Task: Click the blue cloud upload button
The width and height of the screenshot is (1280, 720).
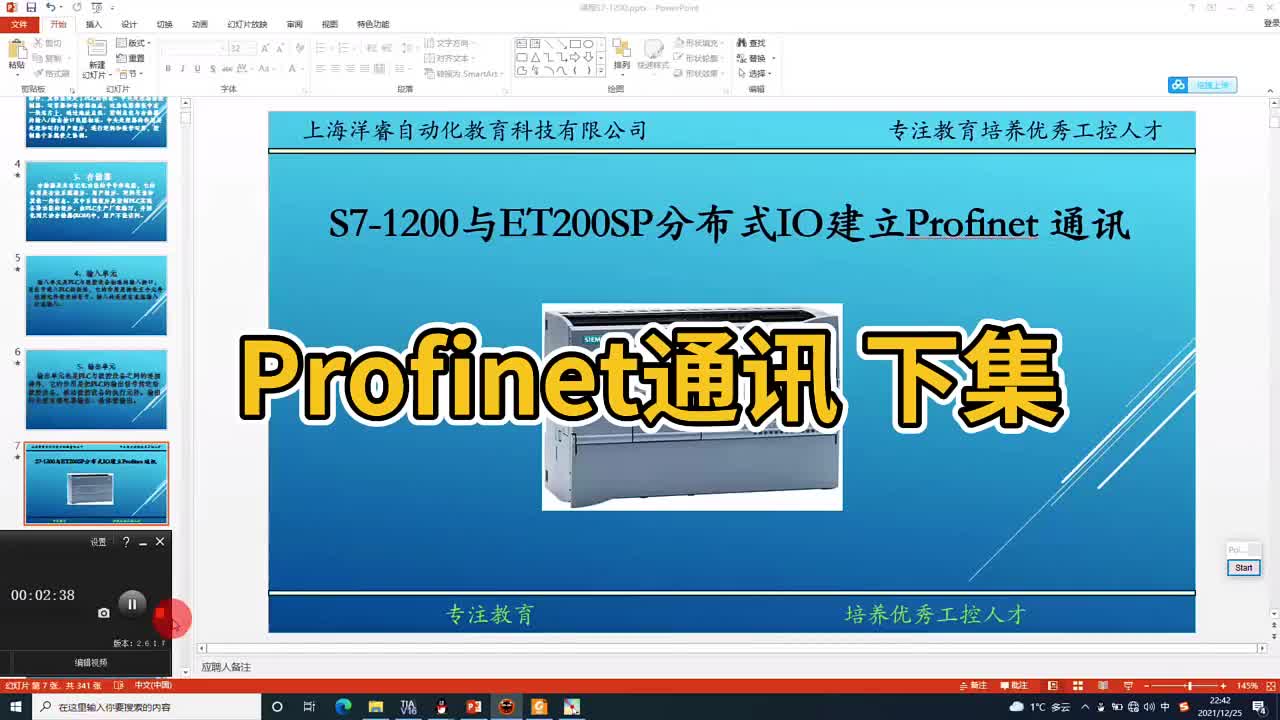Action: click(1203, 85)
